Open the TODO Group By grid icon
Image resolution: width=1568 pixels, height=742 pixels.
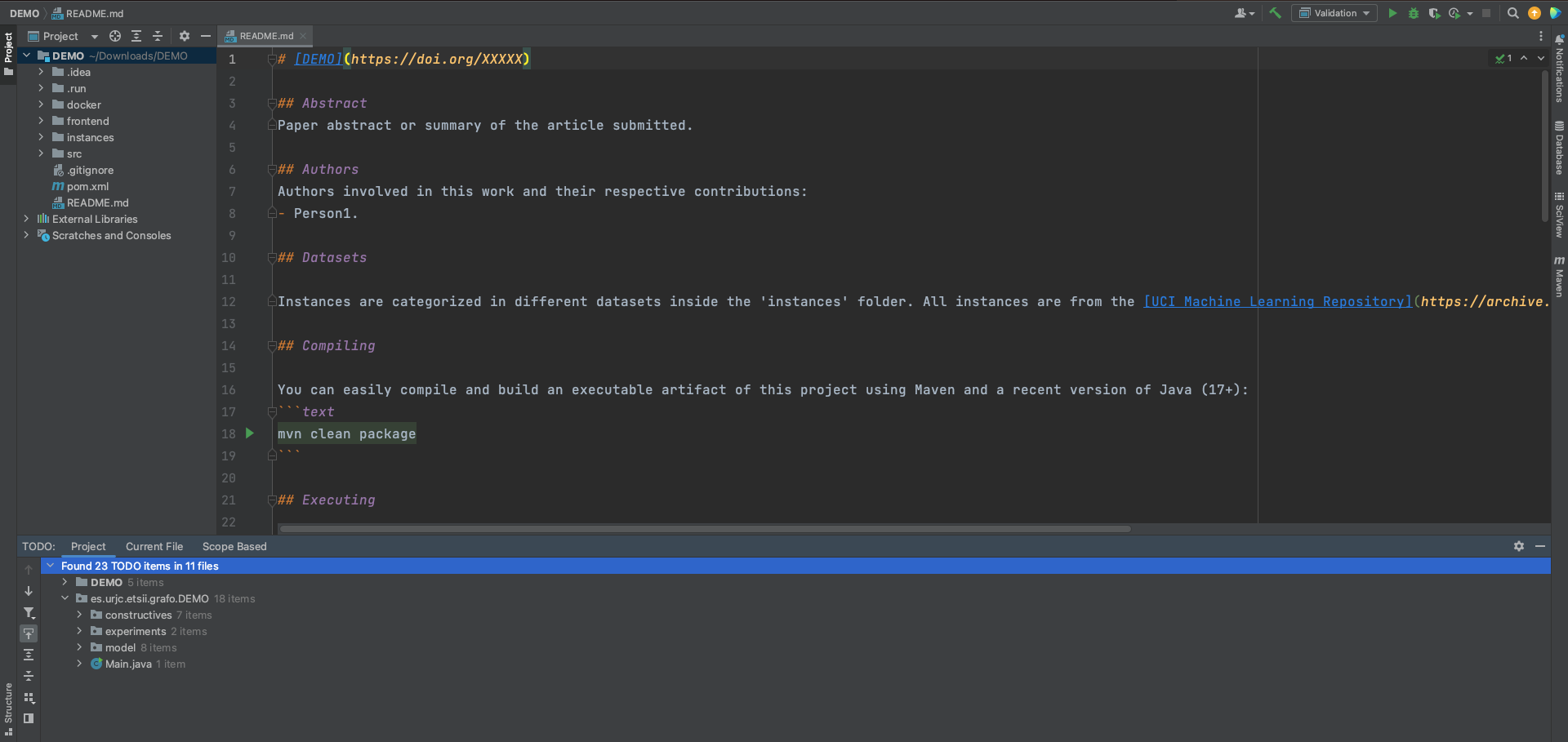pyautogui.click(x=29, y=698)
